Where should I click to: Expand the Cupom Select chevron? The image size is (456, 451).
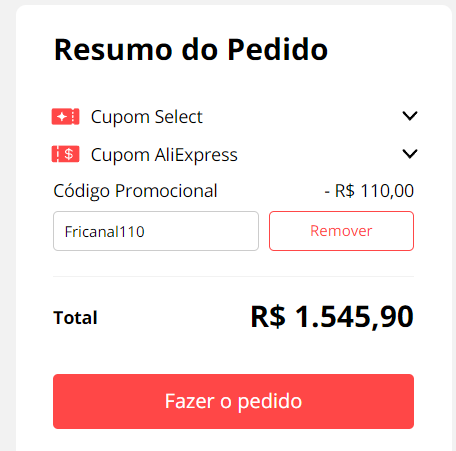(x=410, y=116)
